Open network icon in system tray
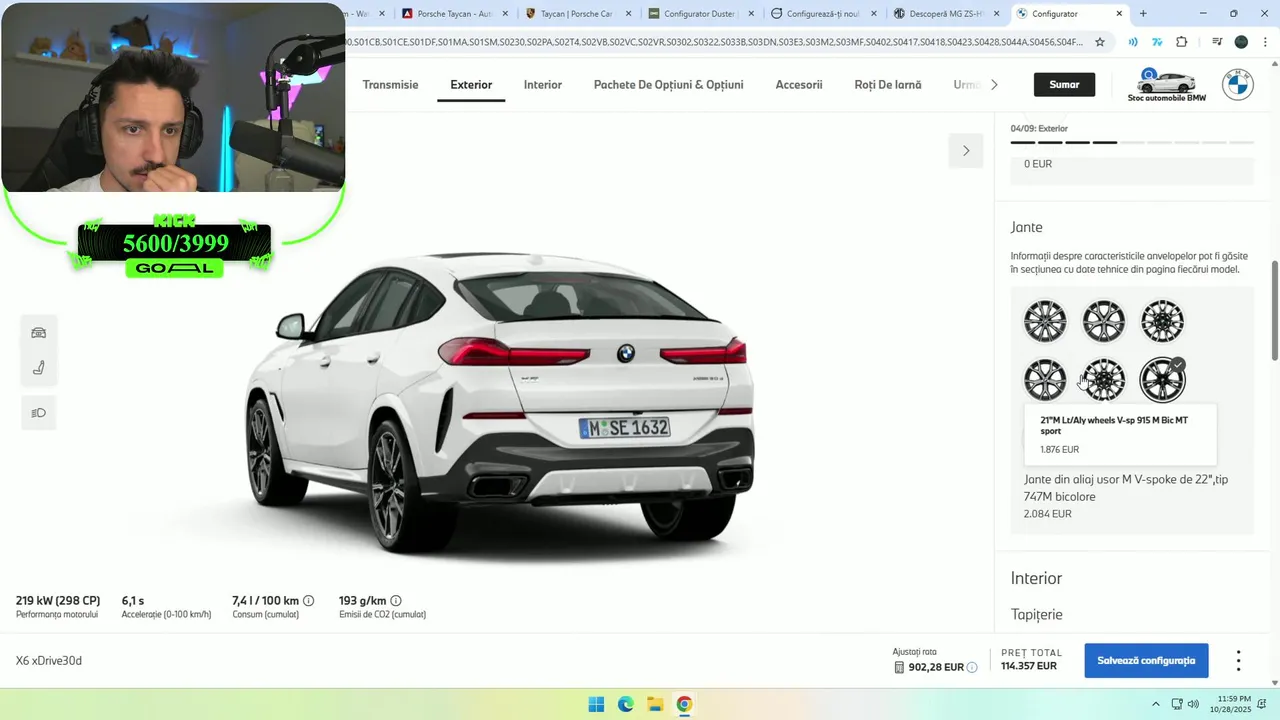Viewport: 1280px width, 720px height. tap(1176, 704)
